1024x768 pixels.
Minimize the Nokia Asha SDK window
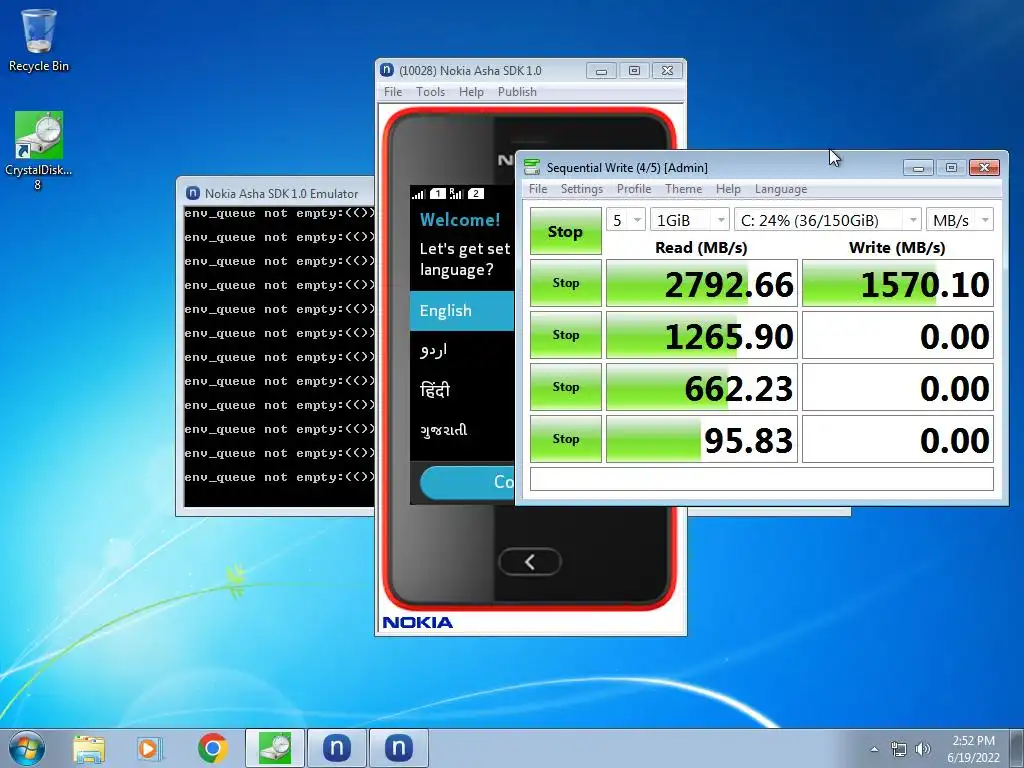pos(601,71)
